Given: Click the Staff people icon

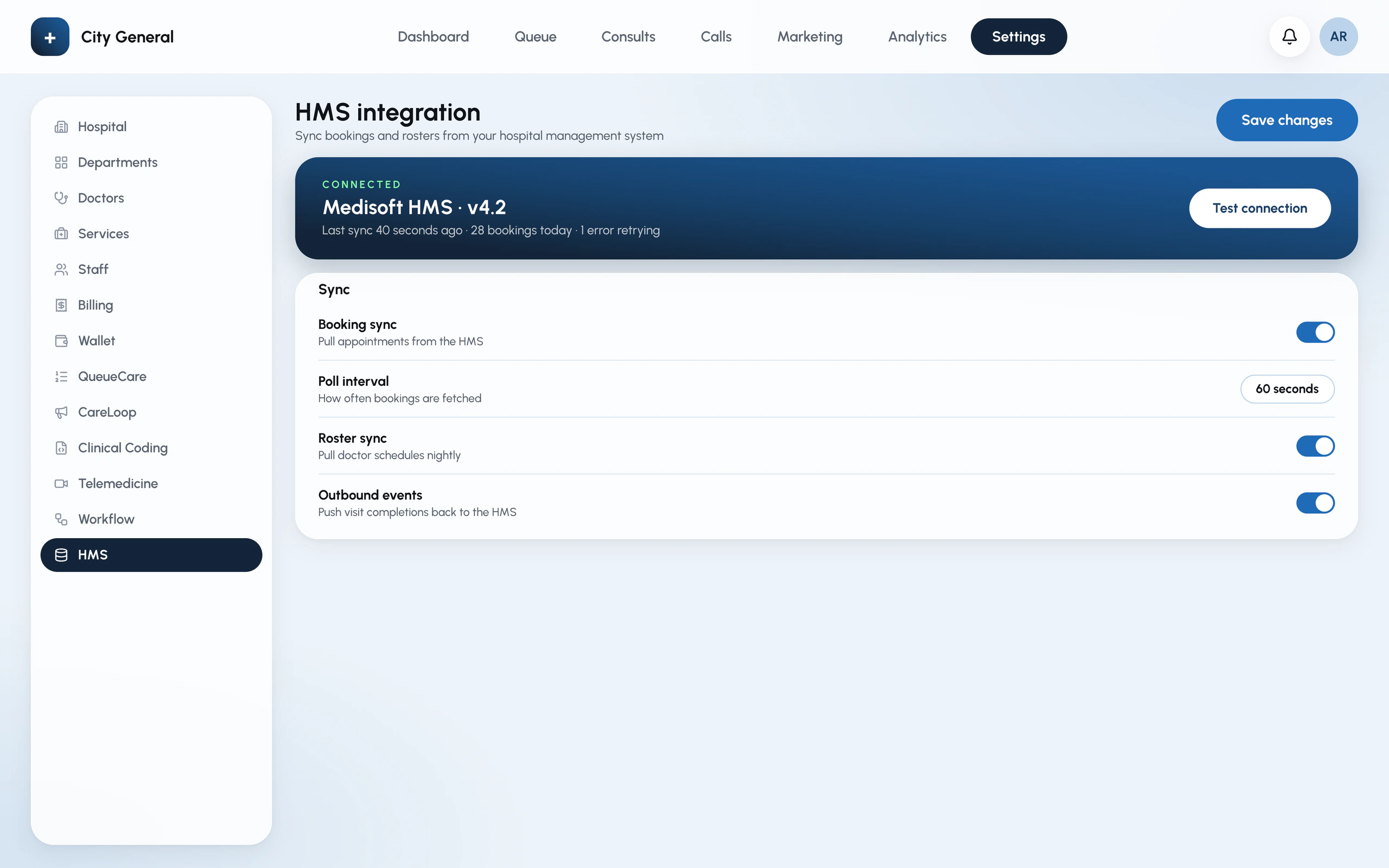Looking at the screenshot, I should pos(61,269).
